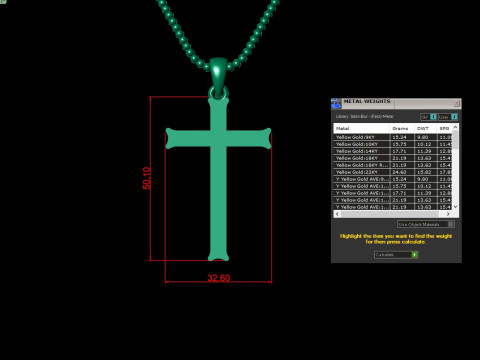Click the horizontal scroll-left arrow
The image size is (480, 360).
[337, 214]
